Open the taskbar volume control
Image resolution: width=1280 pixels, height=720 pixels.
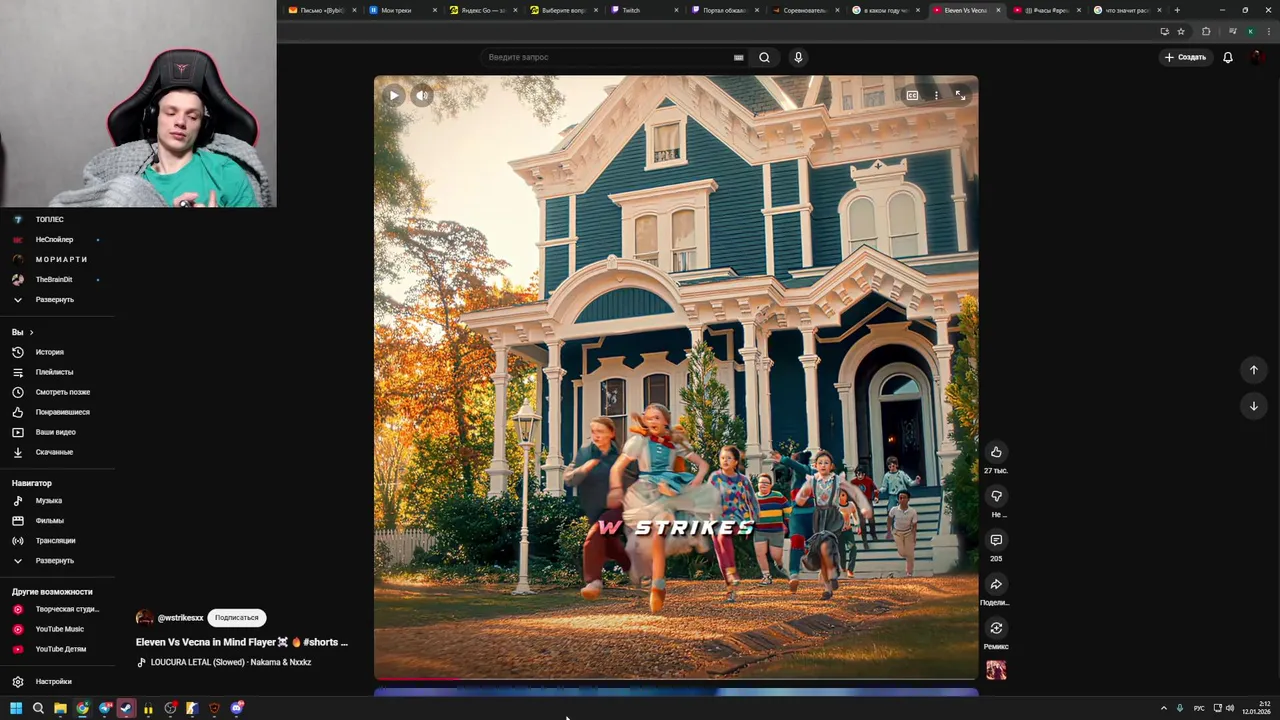coord(1230,708)
